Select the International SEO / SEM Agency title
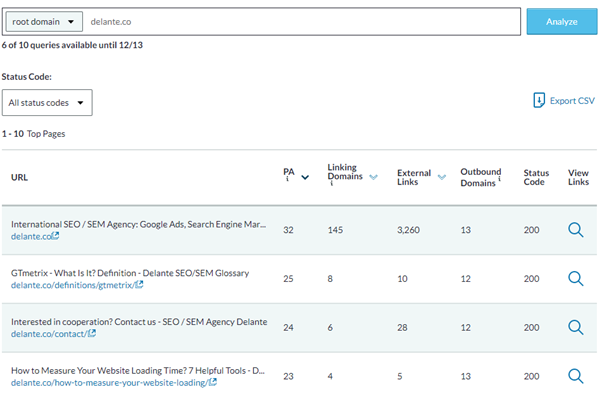Viewport: 602px width, 399px height. point(138,224)
